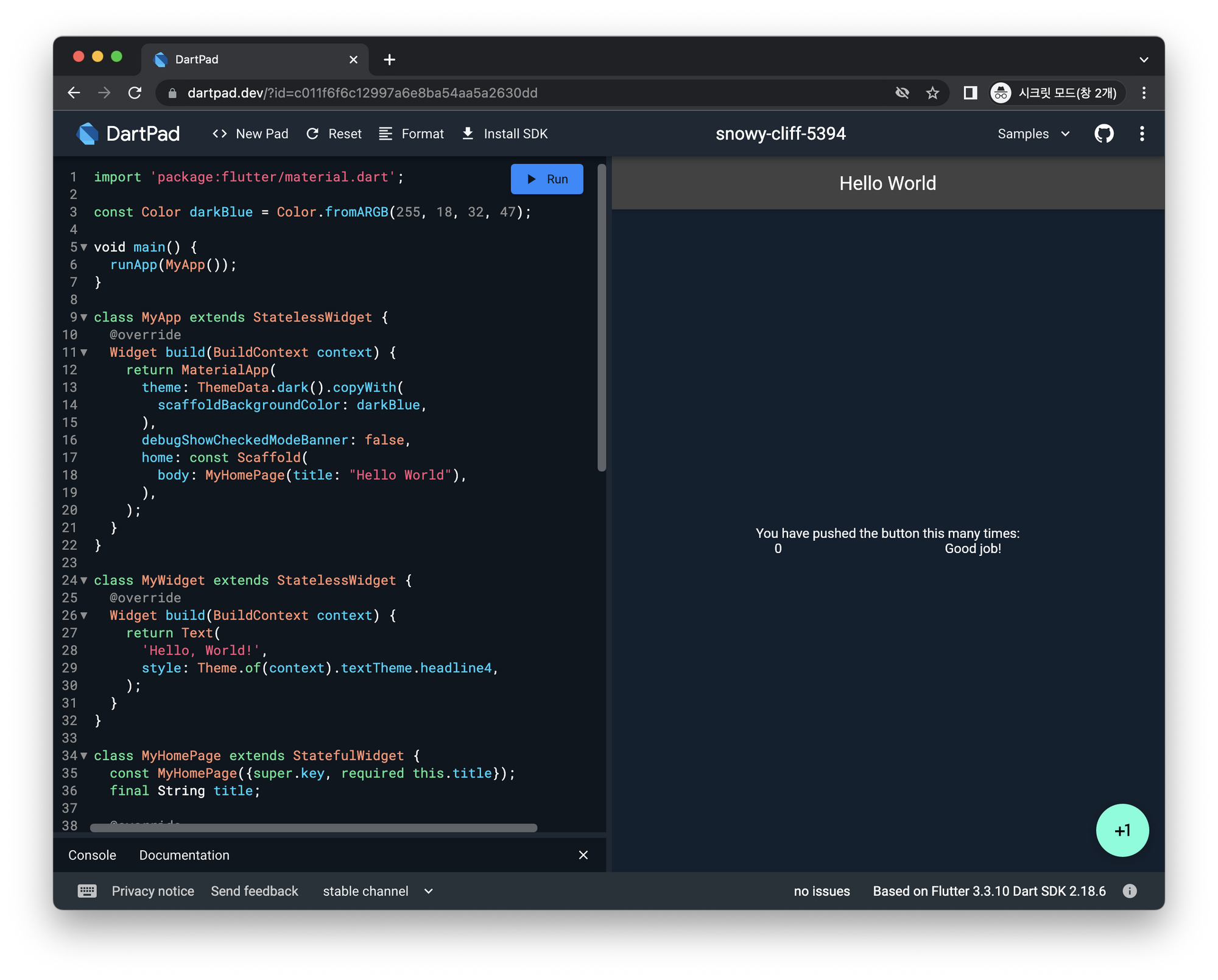Open DartPad three-dot overflow menu

point(1142,134)
